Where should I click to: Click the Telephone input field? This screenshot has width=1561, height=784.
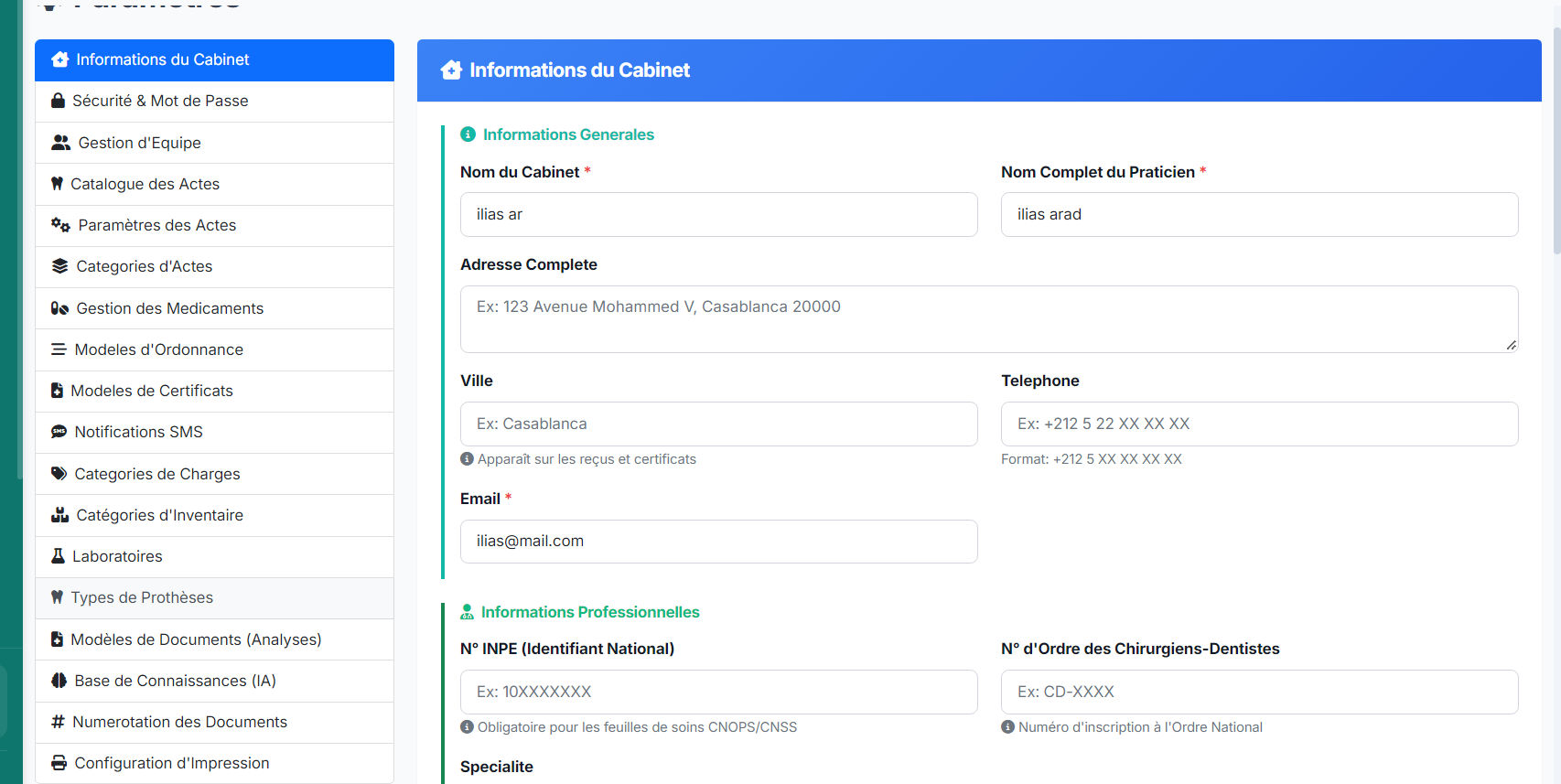[1260, 424]
